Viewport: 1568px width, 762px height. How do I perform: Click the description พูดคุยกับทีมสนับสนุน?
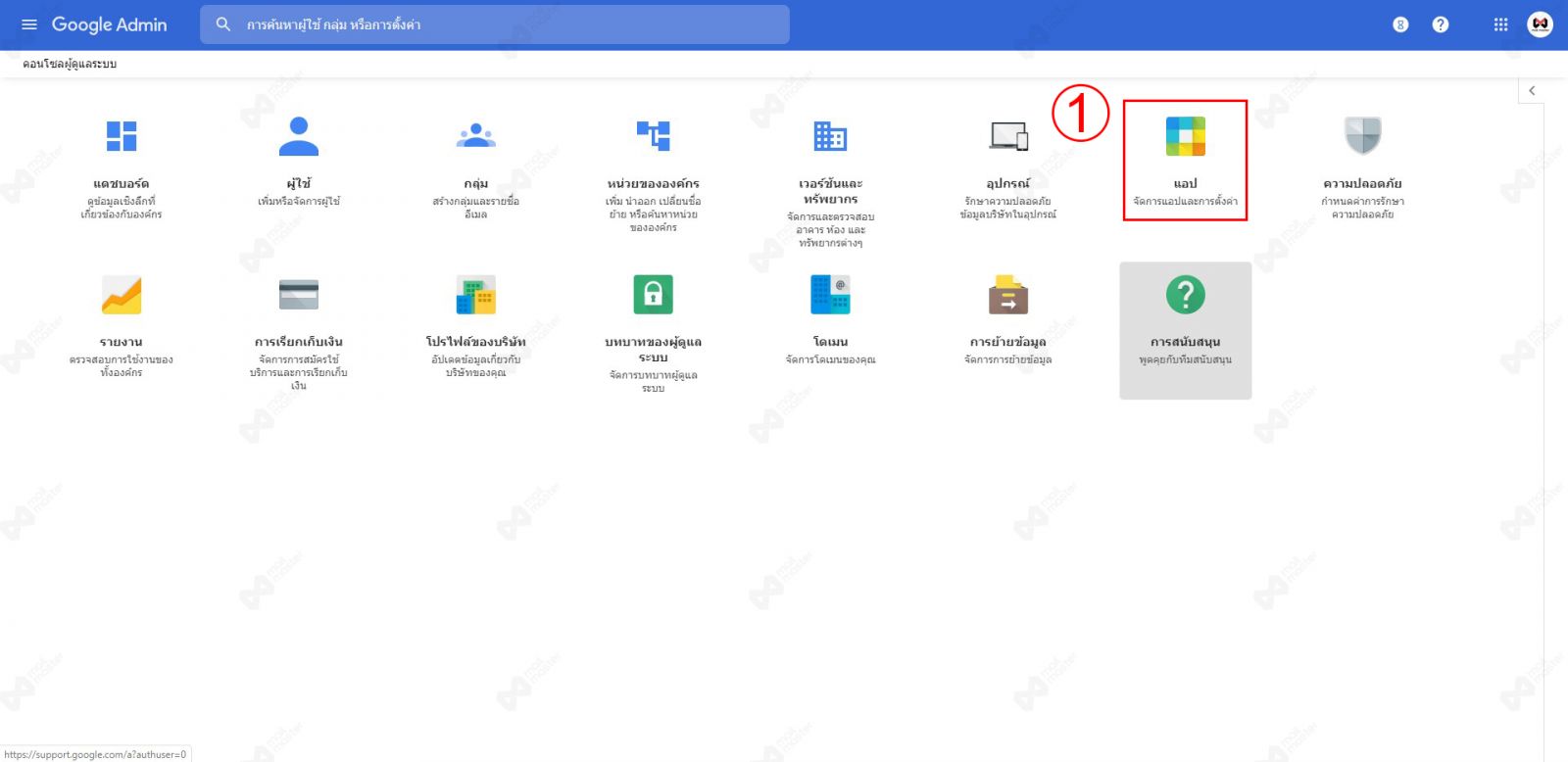coord(1186,360)
